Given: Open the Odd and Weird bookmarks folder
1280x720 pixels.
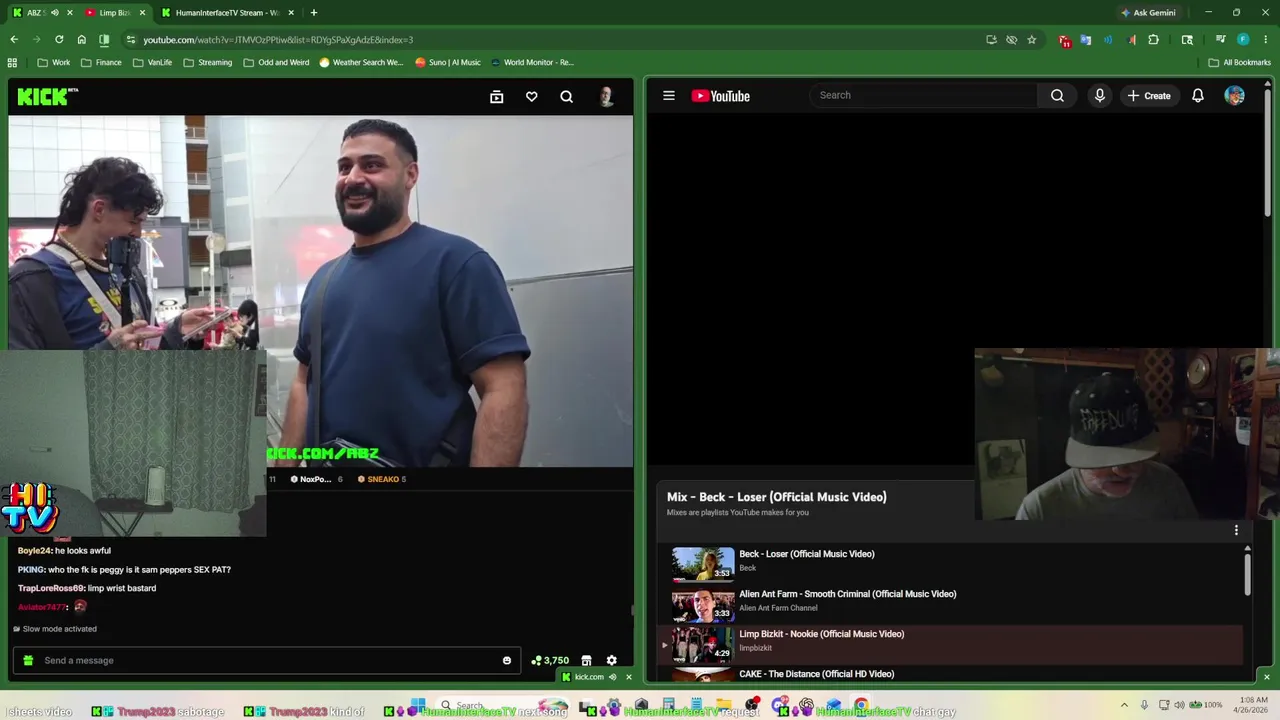Looking at the screenshot, I should 276,62.
